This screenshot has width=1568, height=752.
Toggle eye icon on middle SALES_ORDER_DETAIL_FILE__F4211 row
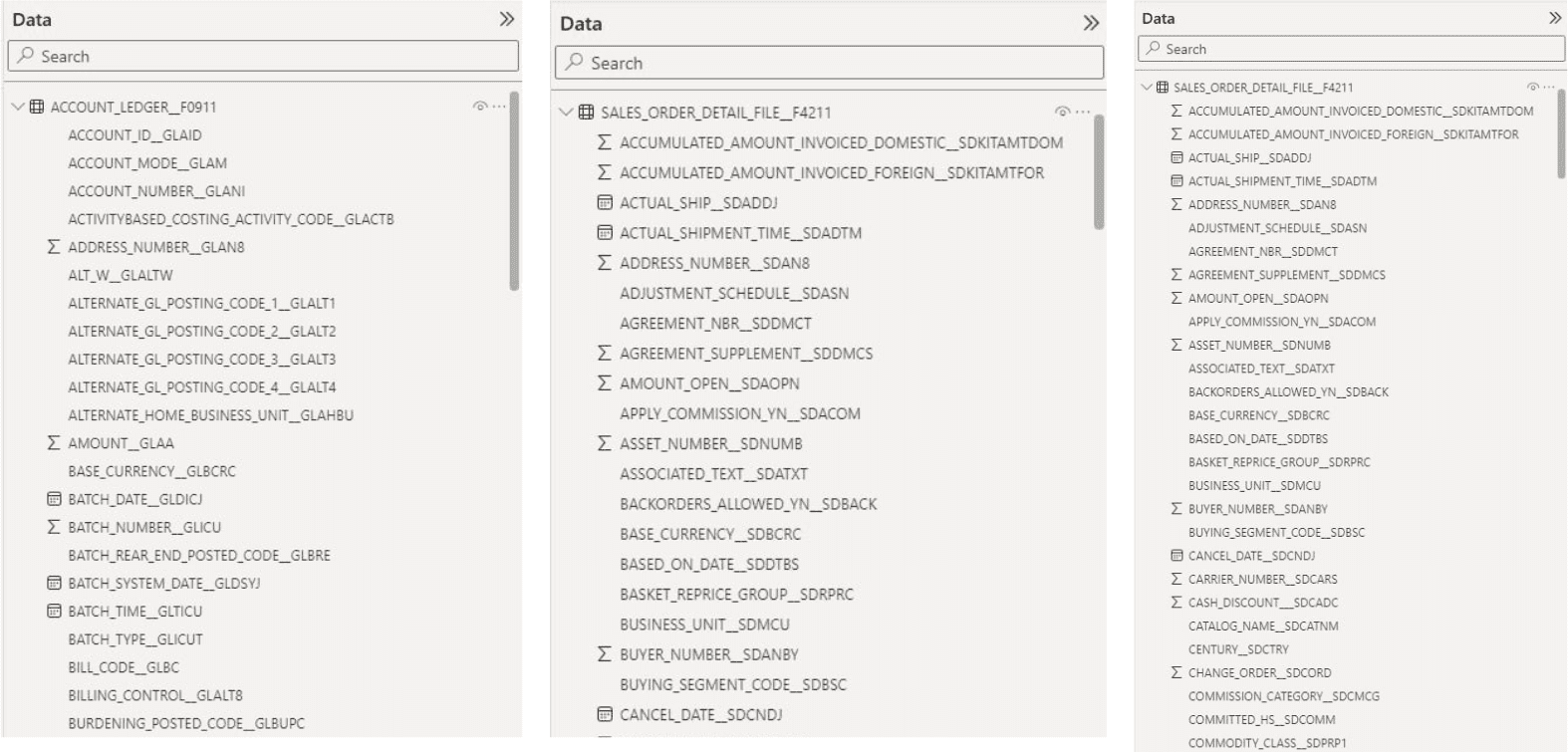click(1062, 113)
